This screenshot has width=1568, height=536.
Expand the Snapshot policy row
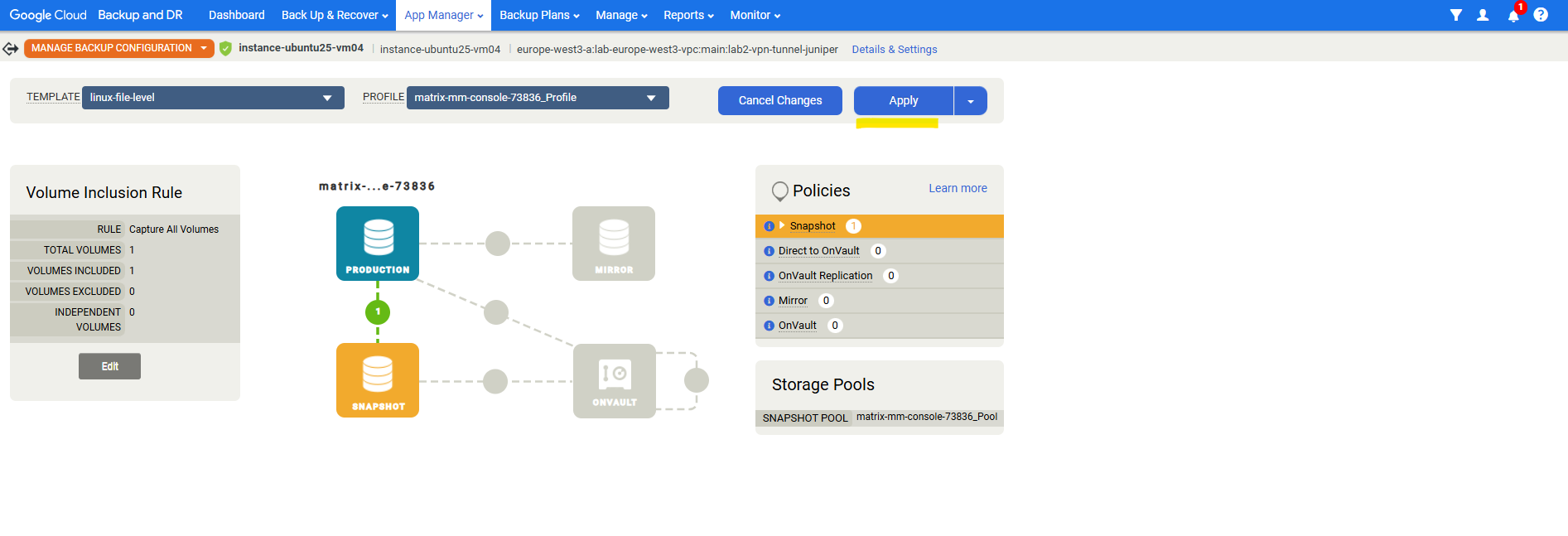coord(782,225)
